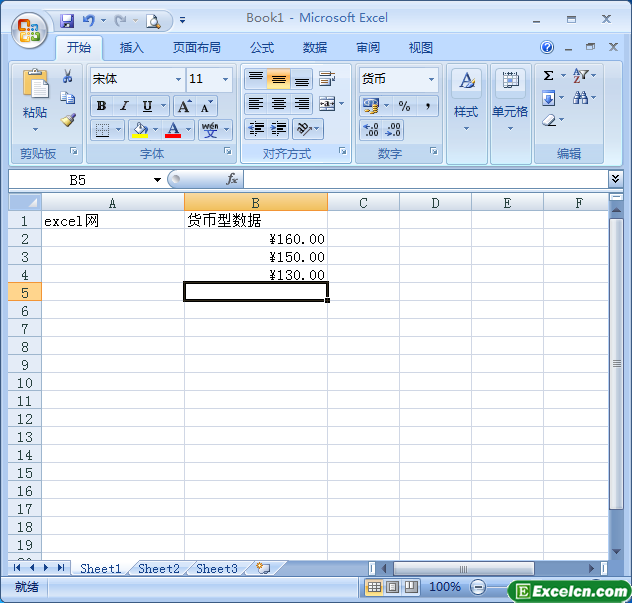The image size is (632, 603).
Task: Switch to Page Layout view button
Action: [x=392, y=587]
